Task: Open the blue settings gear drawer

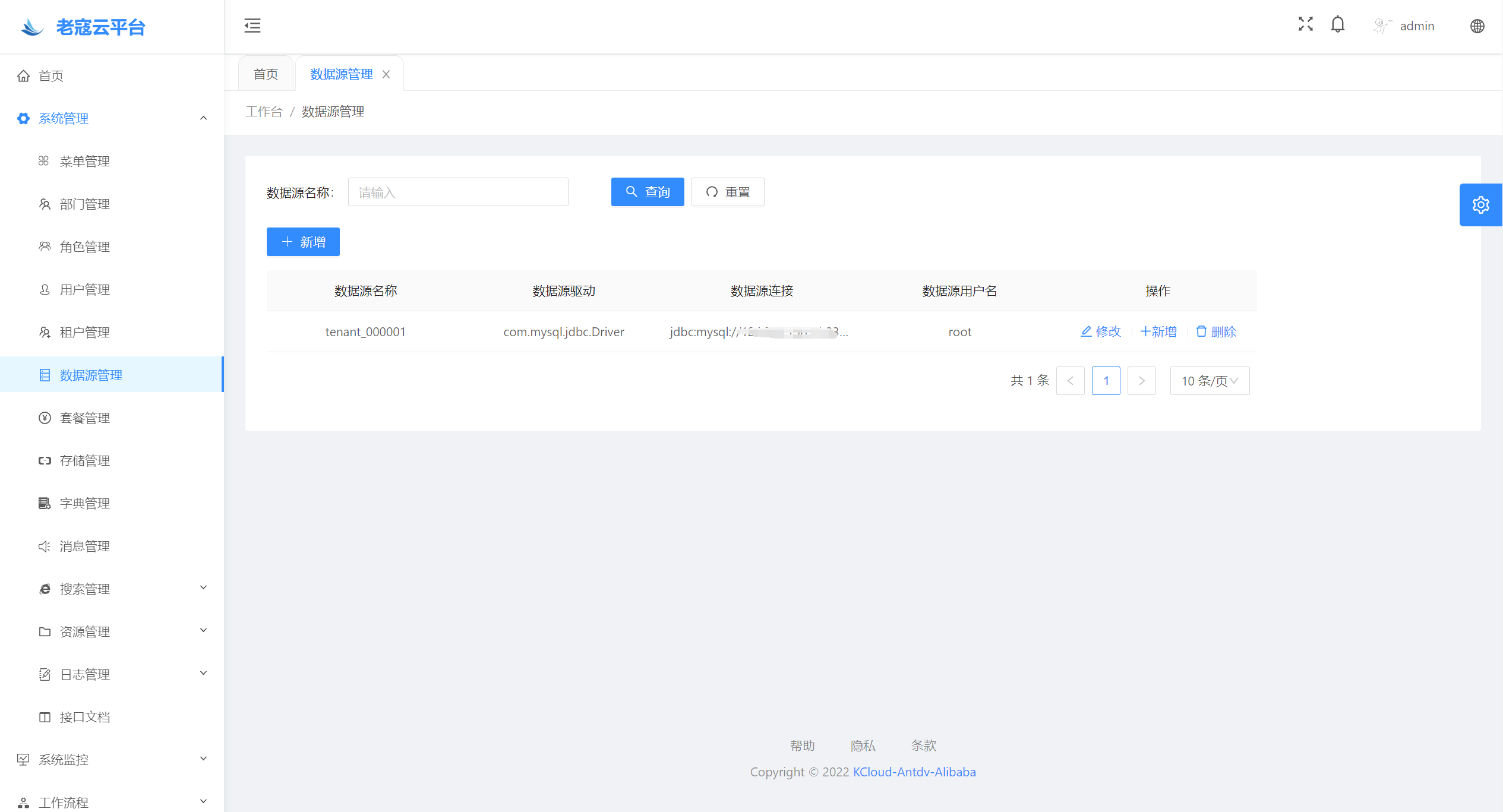Action: coord(1480,205)
